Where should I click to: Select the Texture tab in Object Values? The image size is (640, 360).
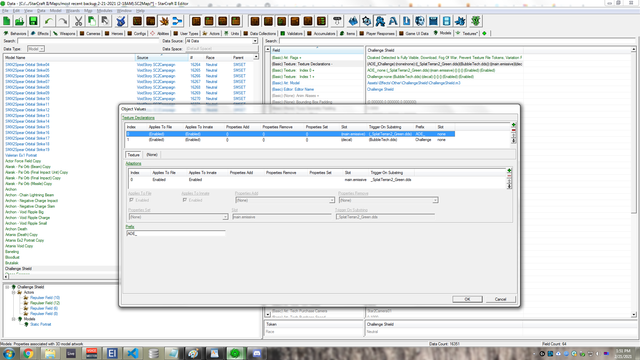click(133, 155)
